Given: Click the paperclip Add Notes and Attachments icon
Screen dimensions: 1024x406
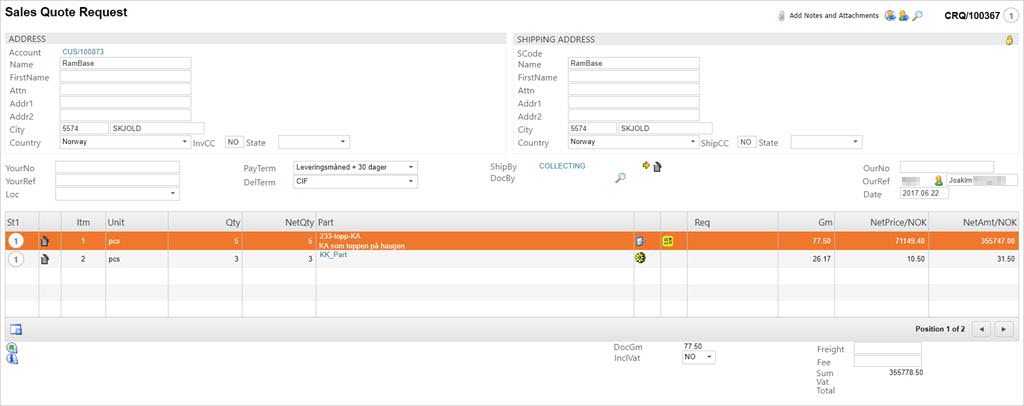Looking at the screenshot, I should [x=782, y=16].
